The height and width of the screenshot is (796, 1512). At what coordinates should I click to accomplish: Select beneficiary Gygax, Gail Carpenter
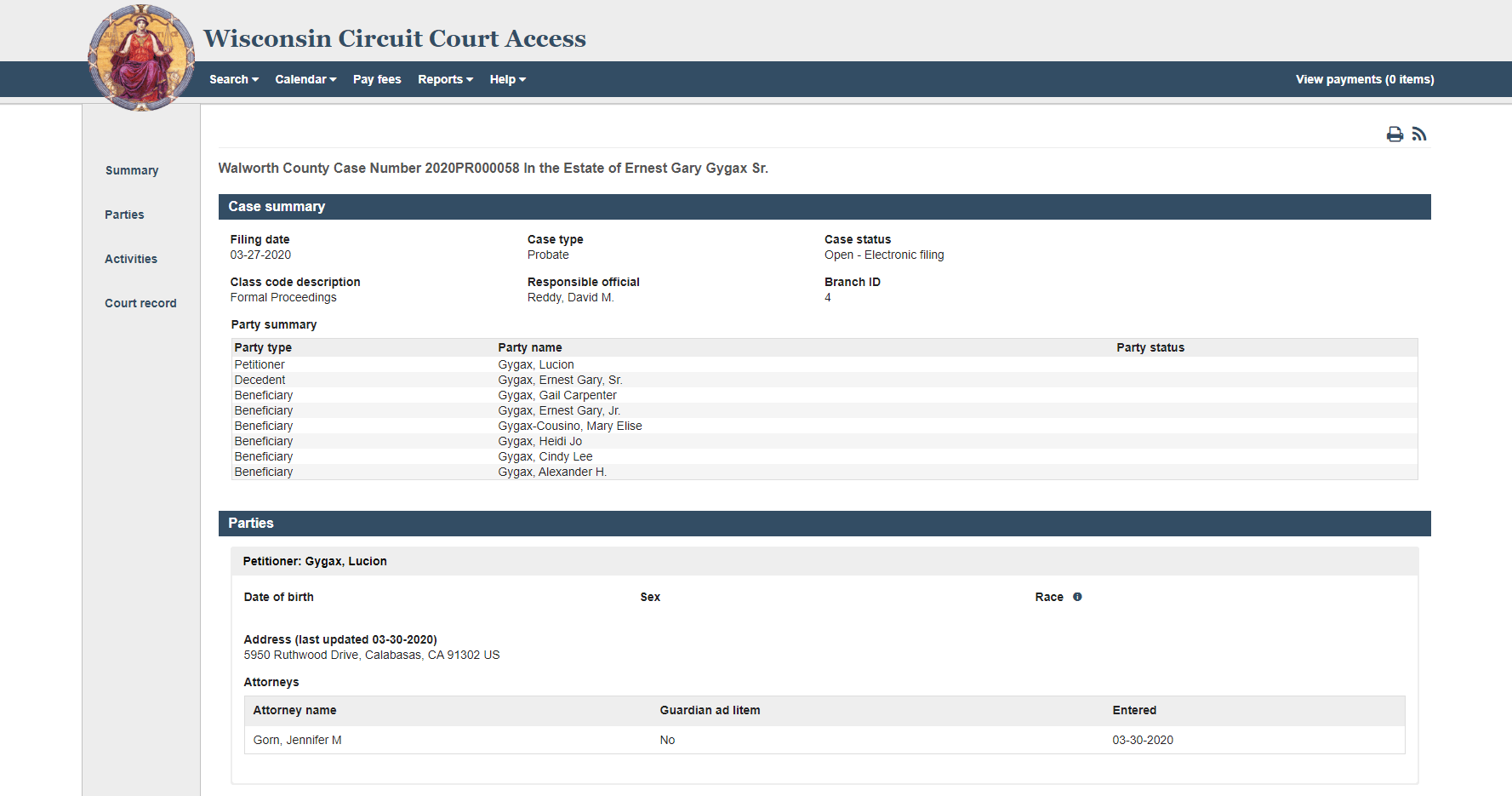824,395
